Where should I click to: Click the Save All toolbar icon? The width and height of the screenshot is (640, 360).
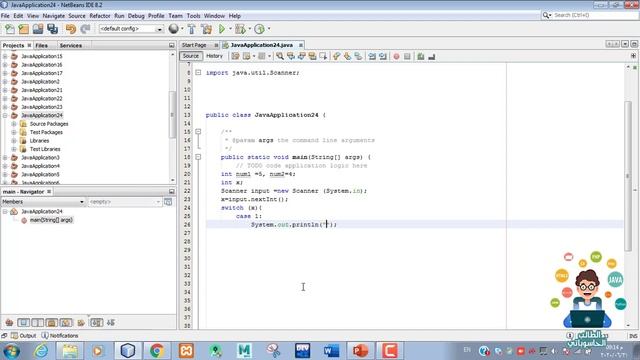pos(52,29)
